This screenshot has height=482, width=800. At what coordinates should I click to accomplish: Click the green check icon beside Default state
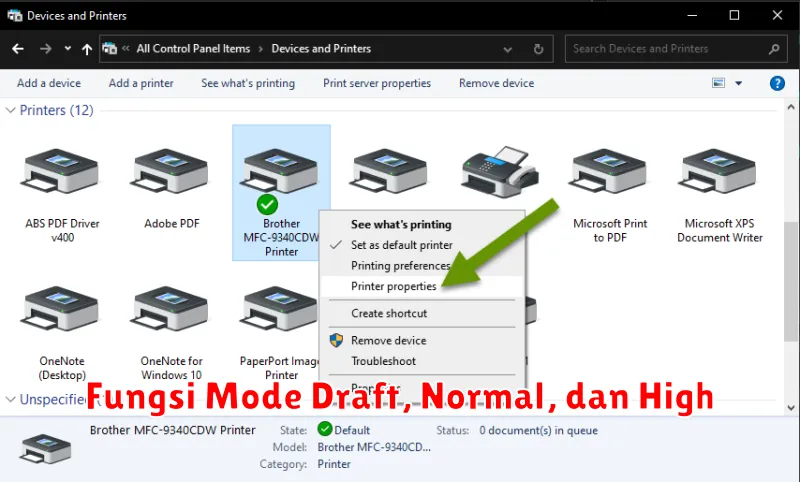click(324, 429)
